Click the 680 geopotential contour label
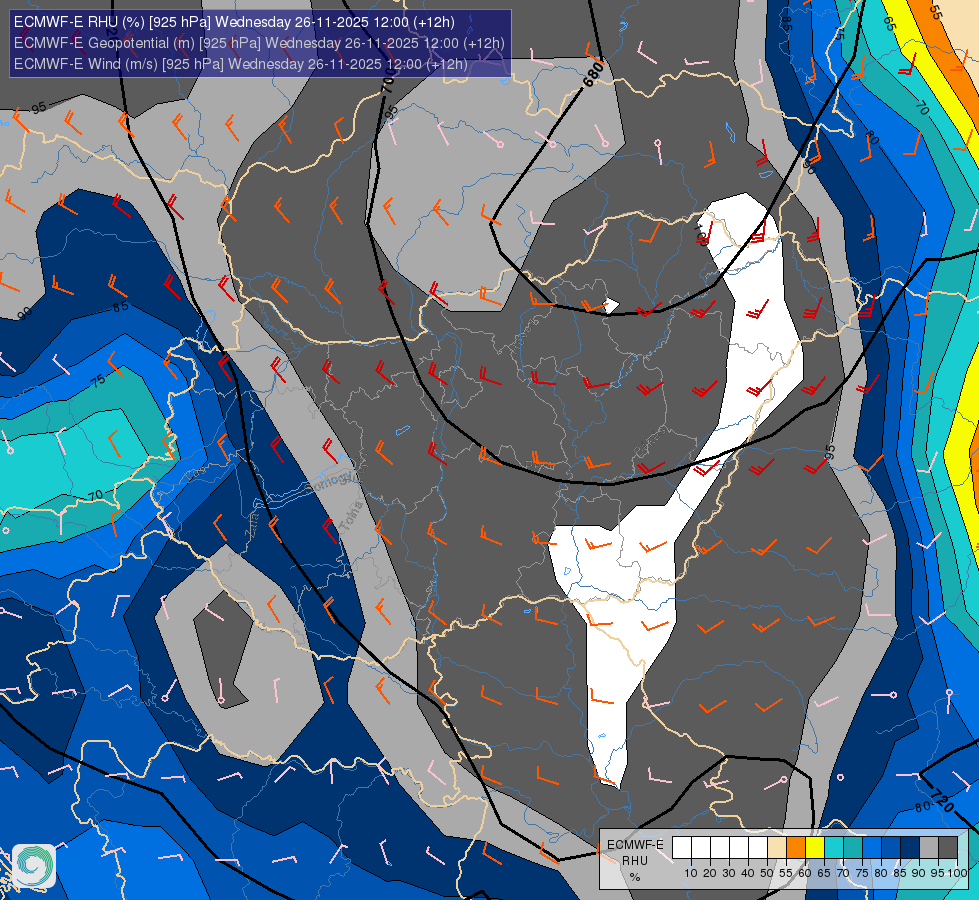The width and height of the screenshot is (979, 900). (593, 74)
